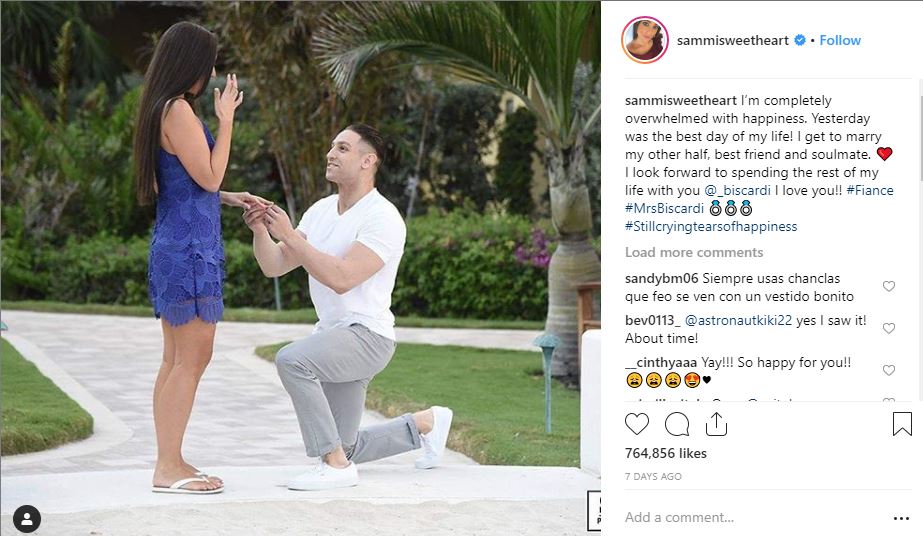Image resolution: width=923 pixels, height=536 pixels.
Task: Open the @_biscardi profile mention
Action: click(x=737, y=190)
